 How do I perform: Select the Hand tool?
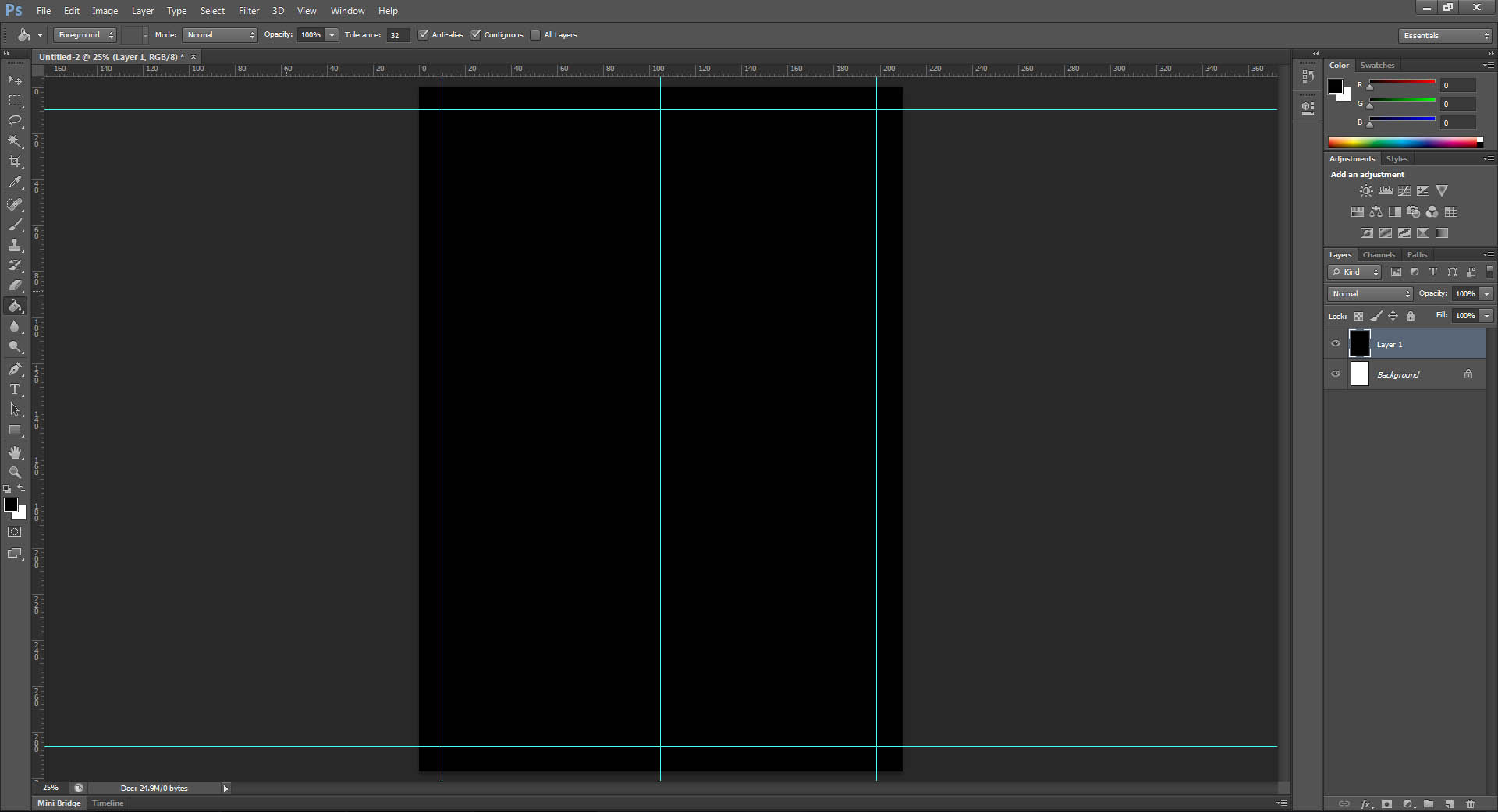coord(15,452)
